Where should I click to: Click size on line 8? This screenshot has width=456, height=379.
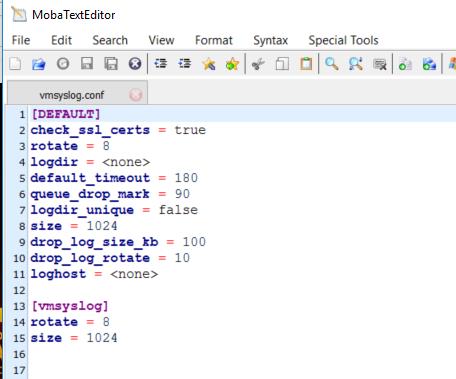click(x=46, y=226)
